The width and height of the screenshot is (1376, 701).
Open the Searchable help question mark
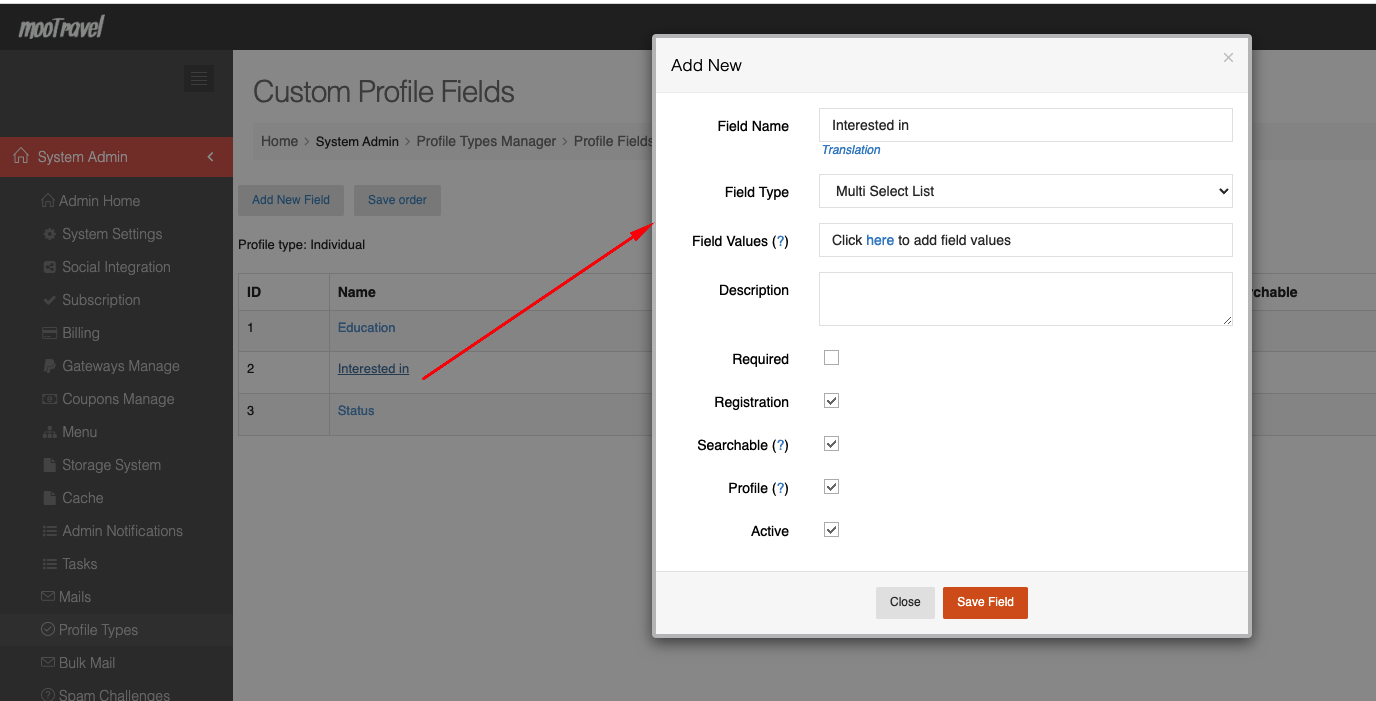(781, 445)
